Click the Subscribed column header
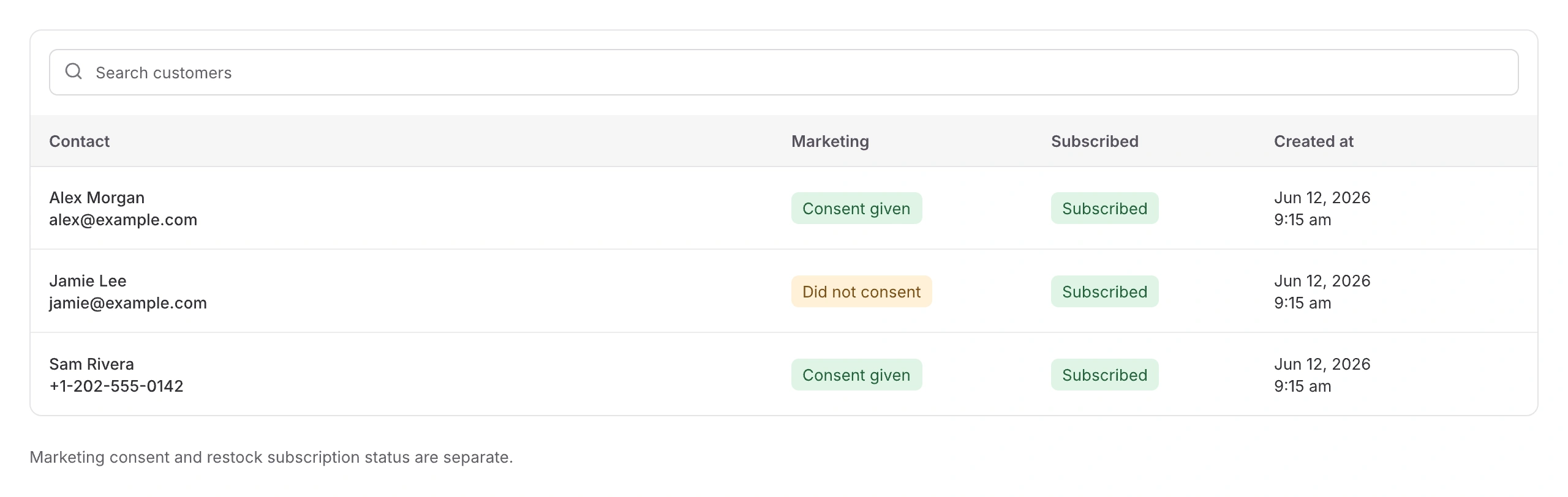1568x497 pixels. 1095,141
